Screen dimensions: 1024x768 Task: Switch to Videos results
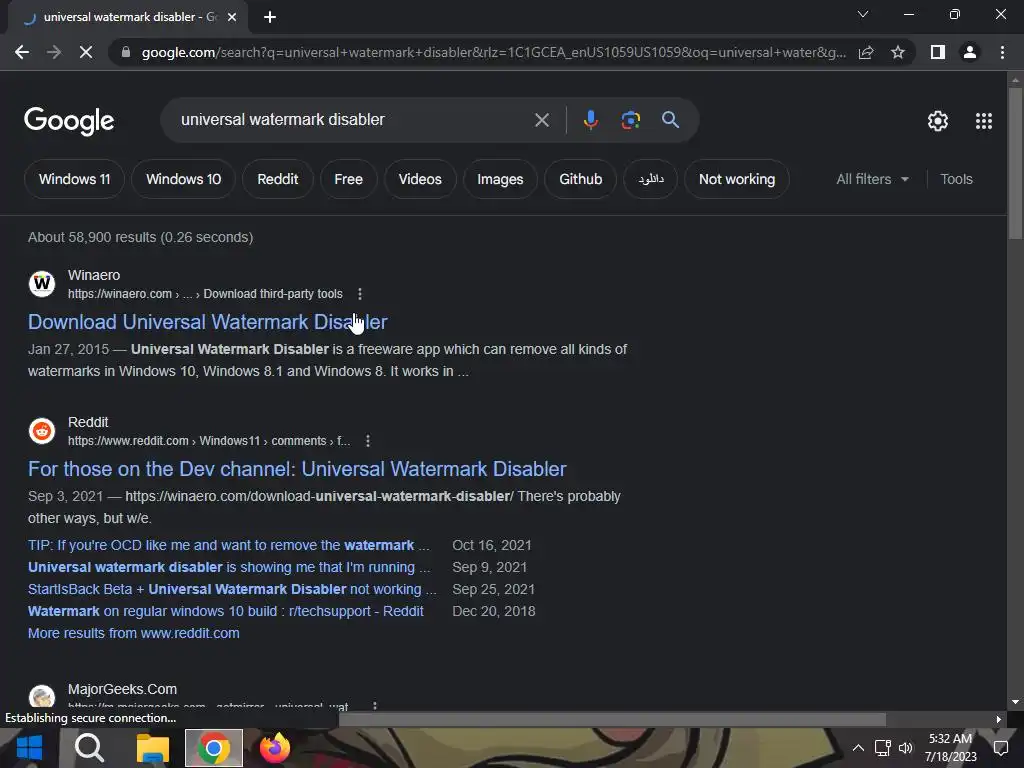coord(420,179)
